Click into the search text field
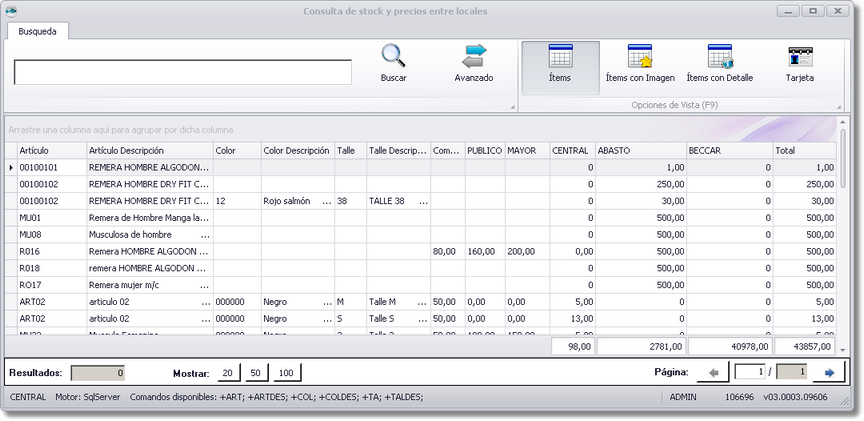This screenshot has width=864, height=421. 183,73
